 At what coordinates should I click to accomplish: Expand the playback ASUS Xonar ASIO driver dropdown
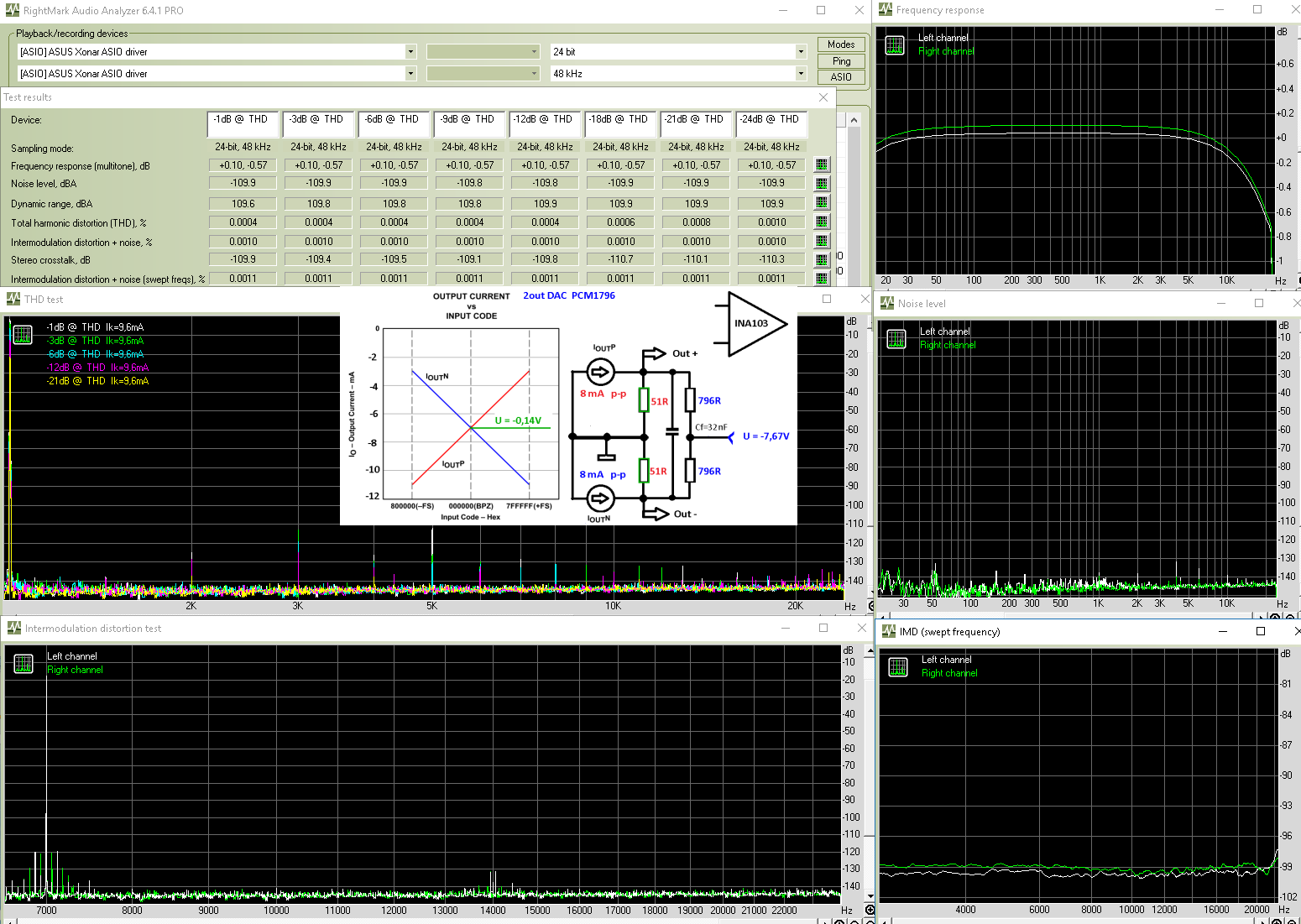[x=410, y=52]
